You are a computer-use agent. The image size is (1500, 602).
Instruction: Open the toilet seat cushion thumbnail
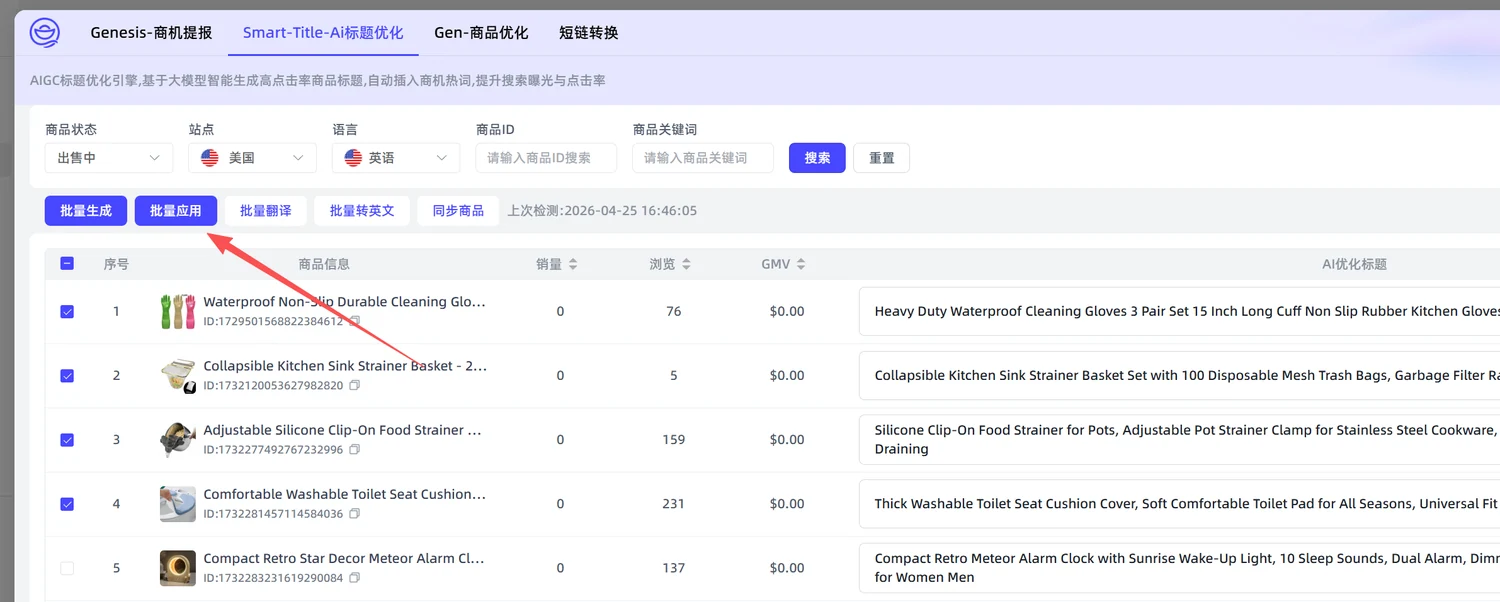[178, 503]
